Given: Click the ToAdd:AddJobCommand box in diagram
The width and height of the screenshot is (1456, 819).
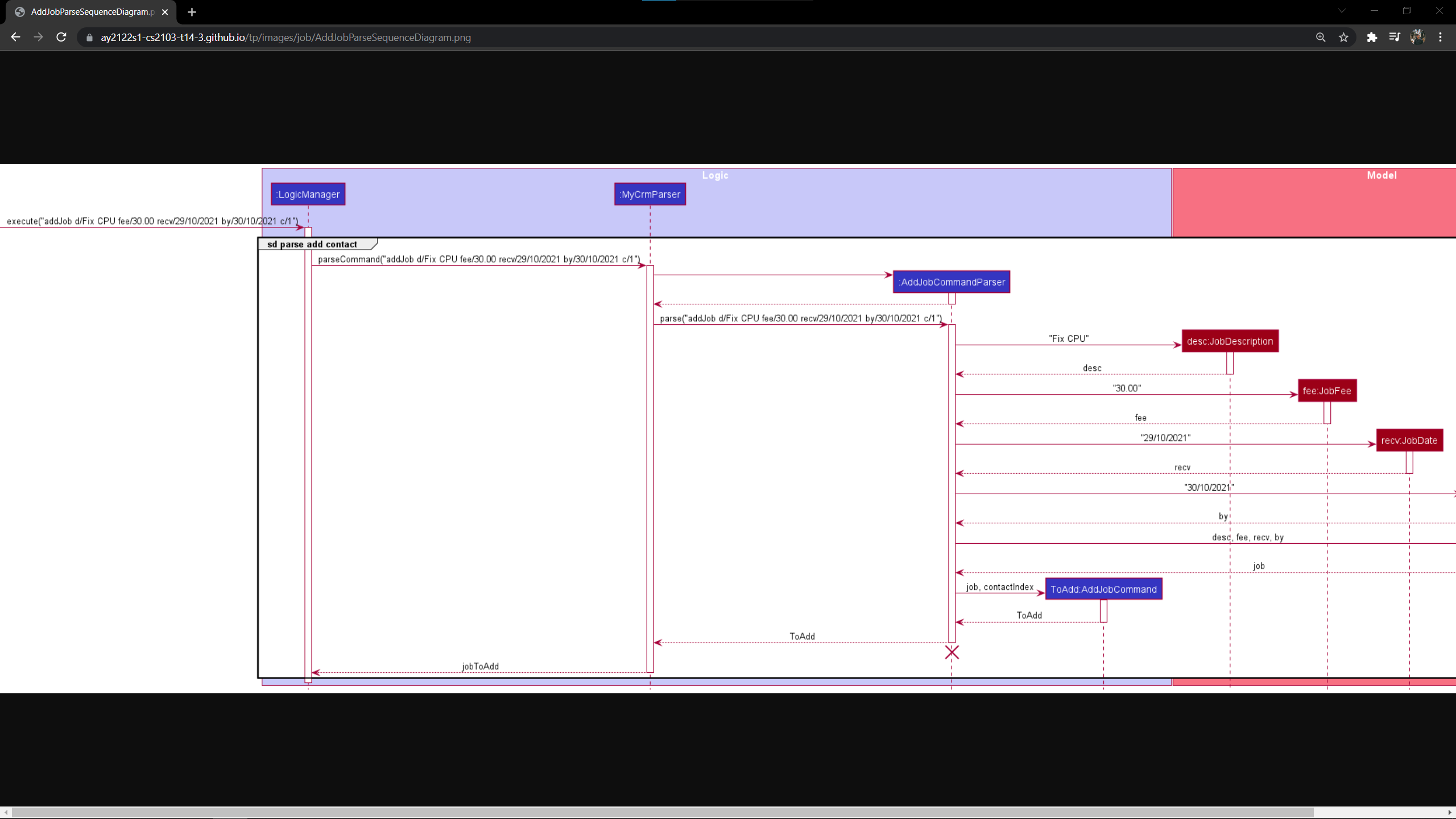Looking at the screenshot, I should 1103,589.
